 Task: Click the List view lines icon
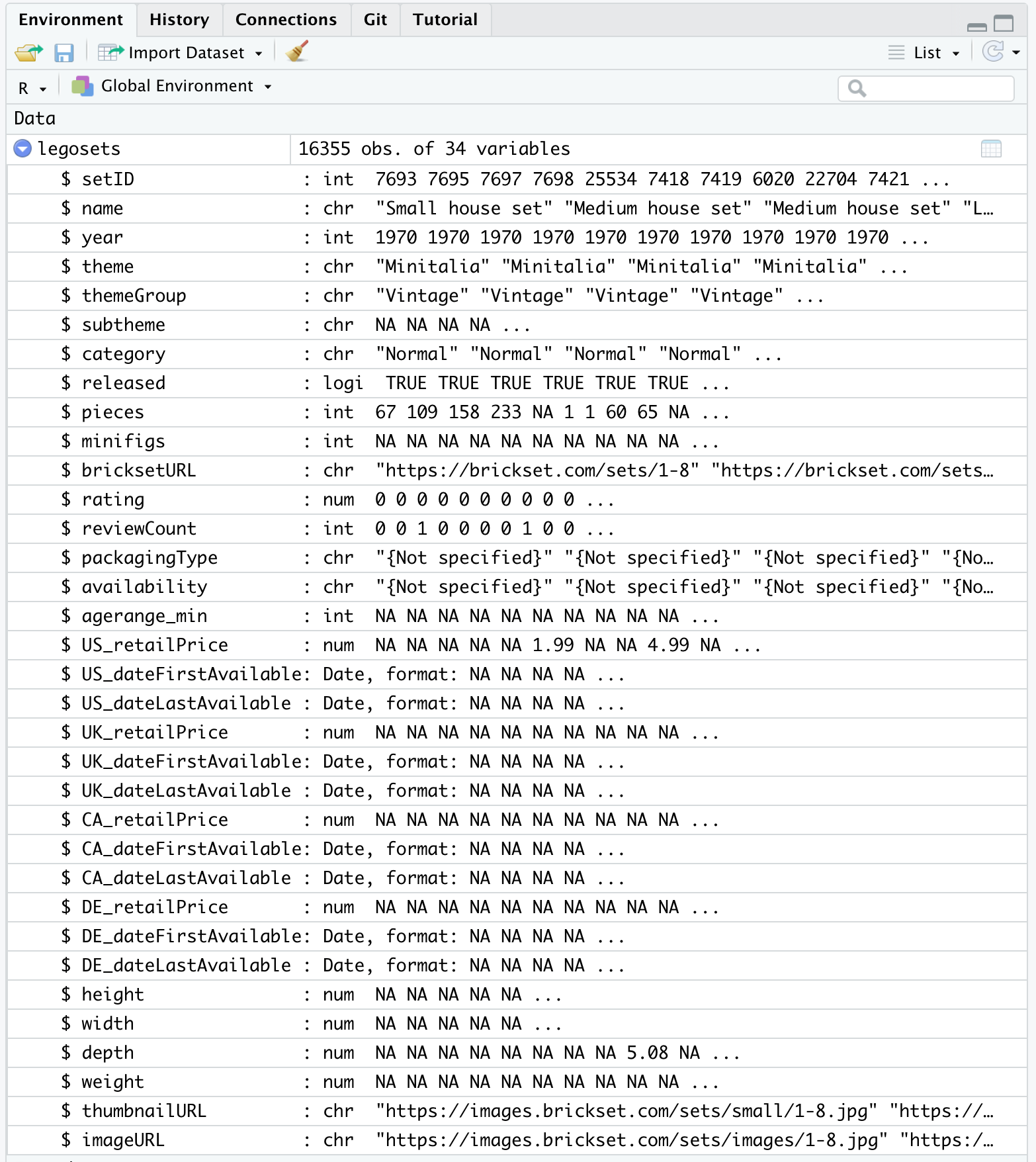click(x=896, y=53)
